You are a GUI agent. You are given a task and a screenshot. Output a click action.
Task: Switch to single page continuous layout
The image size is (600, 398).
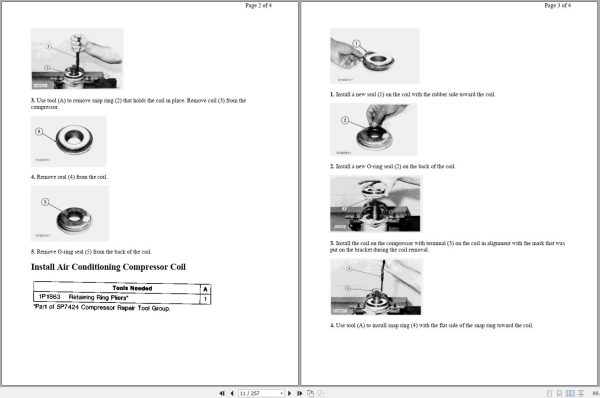tap(559, 393)
